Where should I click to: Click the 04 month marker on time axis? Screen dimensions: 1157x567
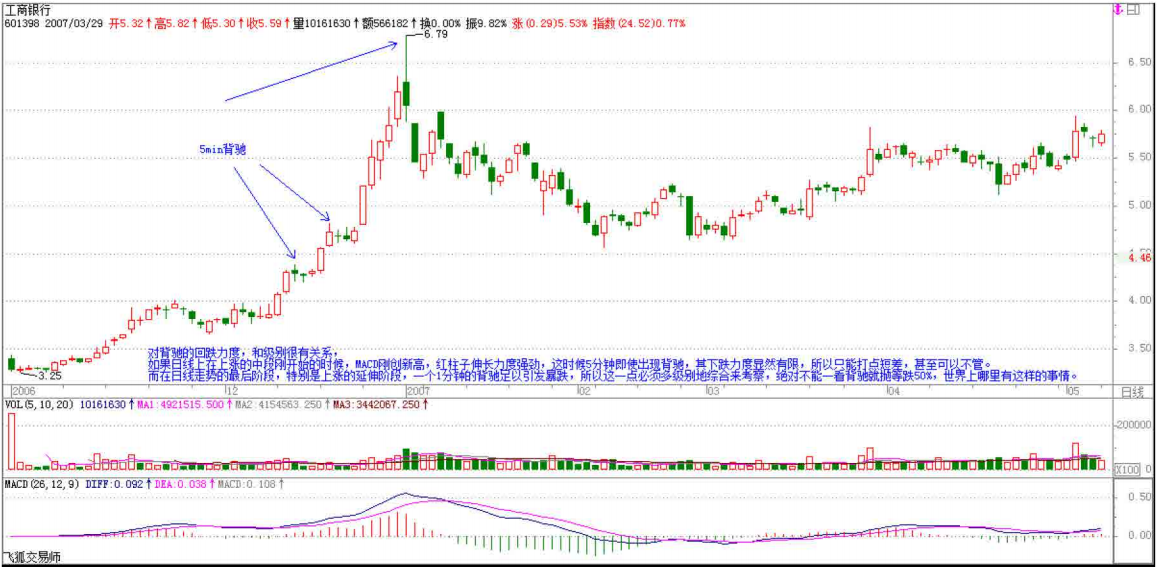[x=893, y=391]
